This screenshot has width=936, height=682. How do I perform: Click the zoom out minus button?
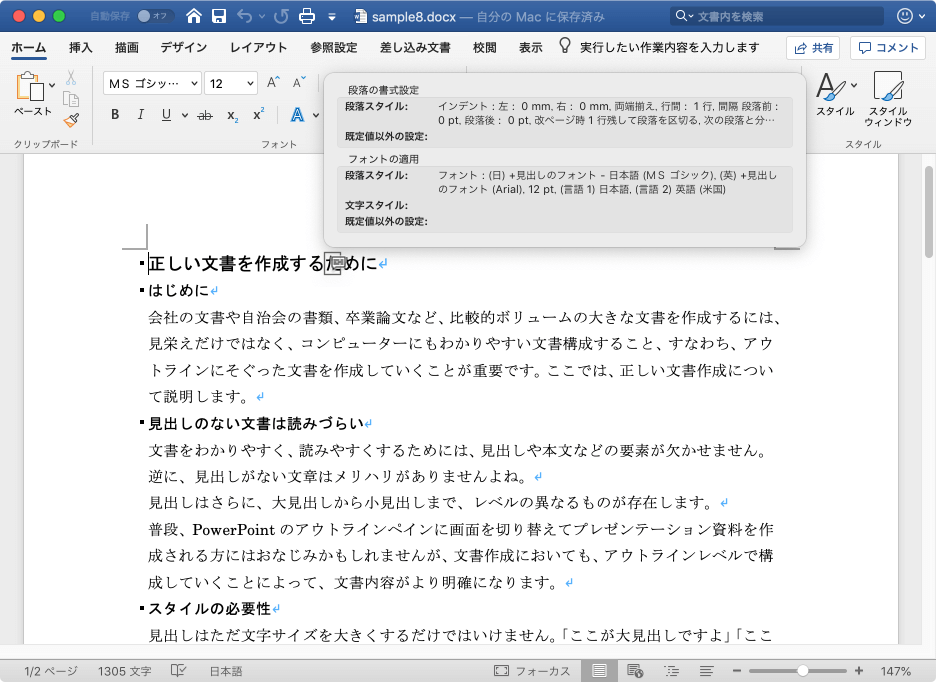point(737,671)
